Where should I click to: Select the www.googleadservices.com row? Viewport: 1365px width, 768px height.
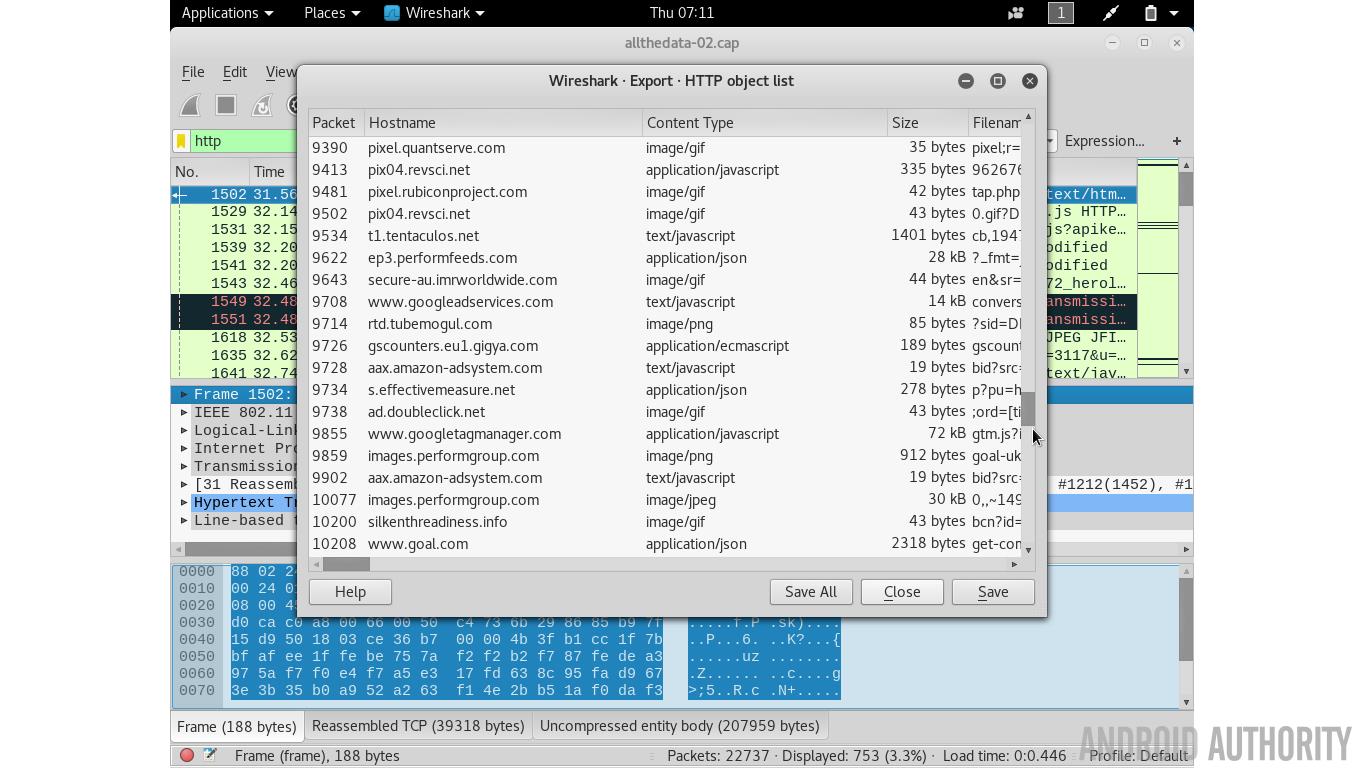click(665, 302)
